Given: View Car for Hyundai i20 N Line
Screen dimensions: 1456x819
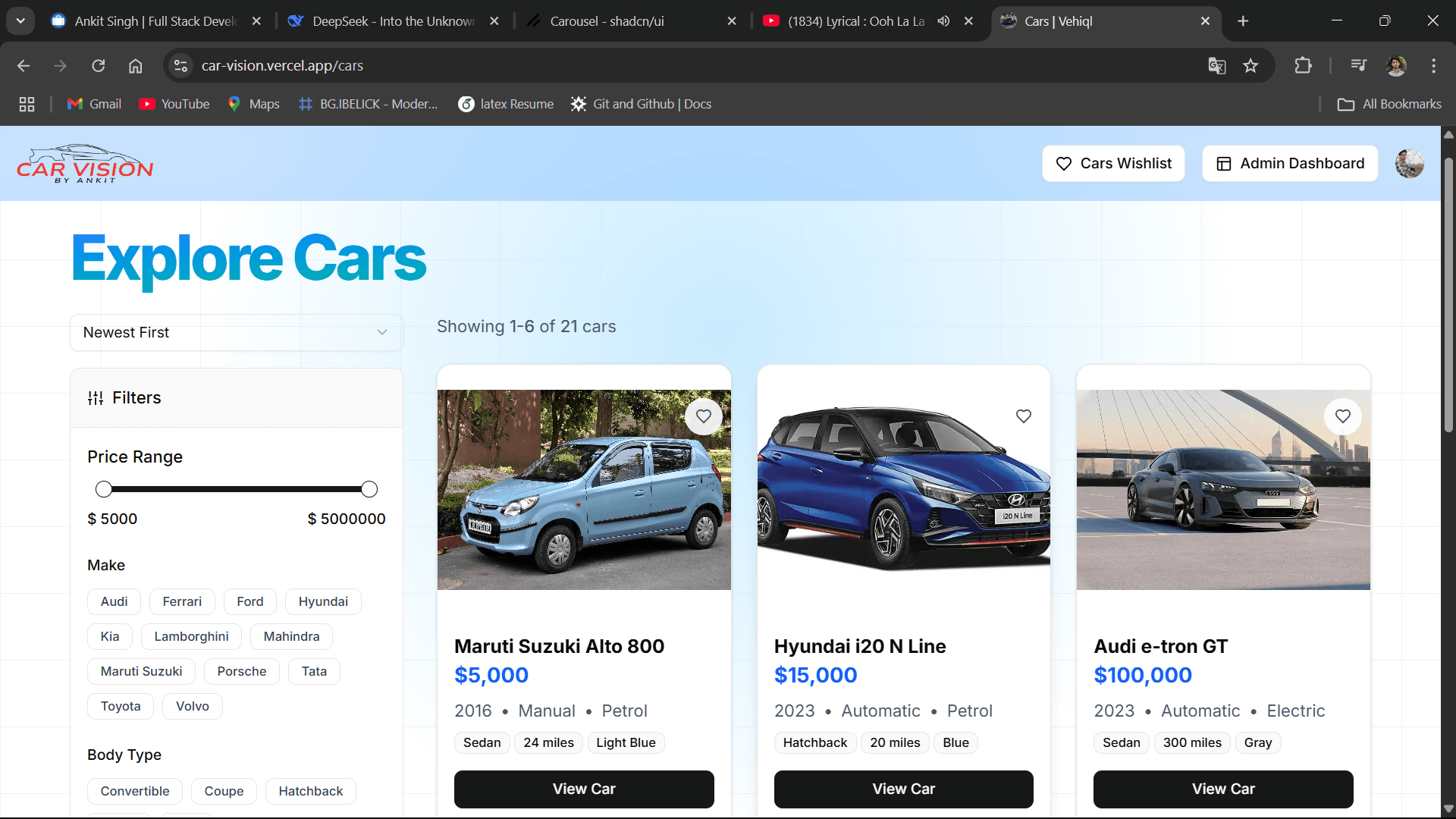Looking at the screenshot, I should click(904, 789).
